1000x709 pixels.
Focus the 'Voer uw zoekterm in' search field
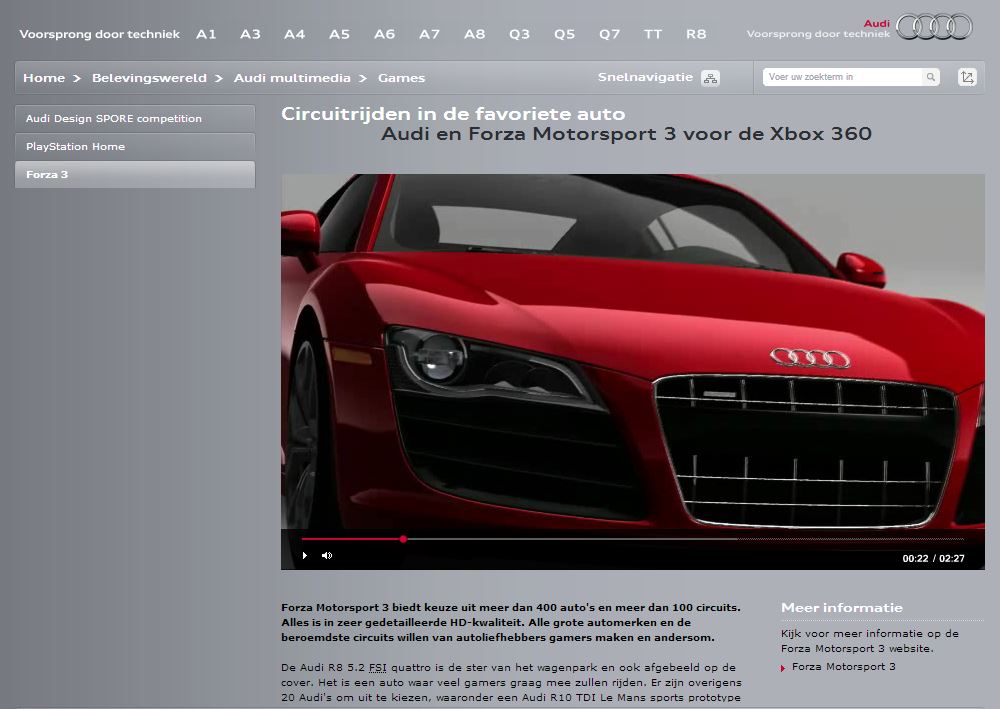(842, 77)
